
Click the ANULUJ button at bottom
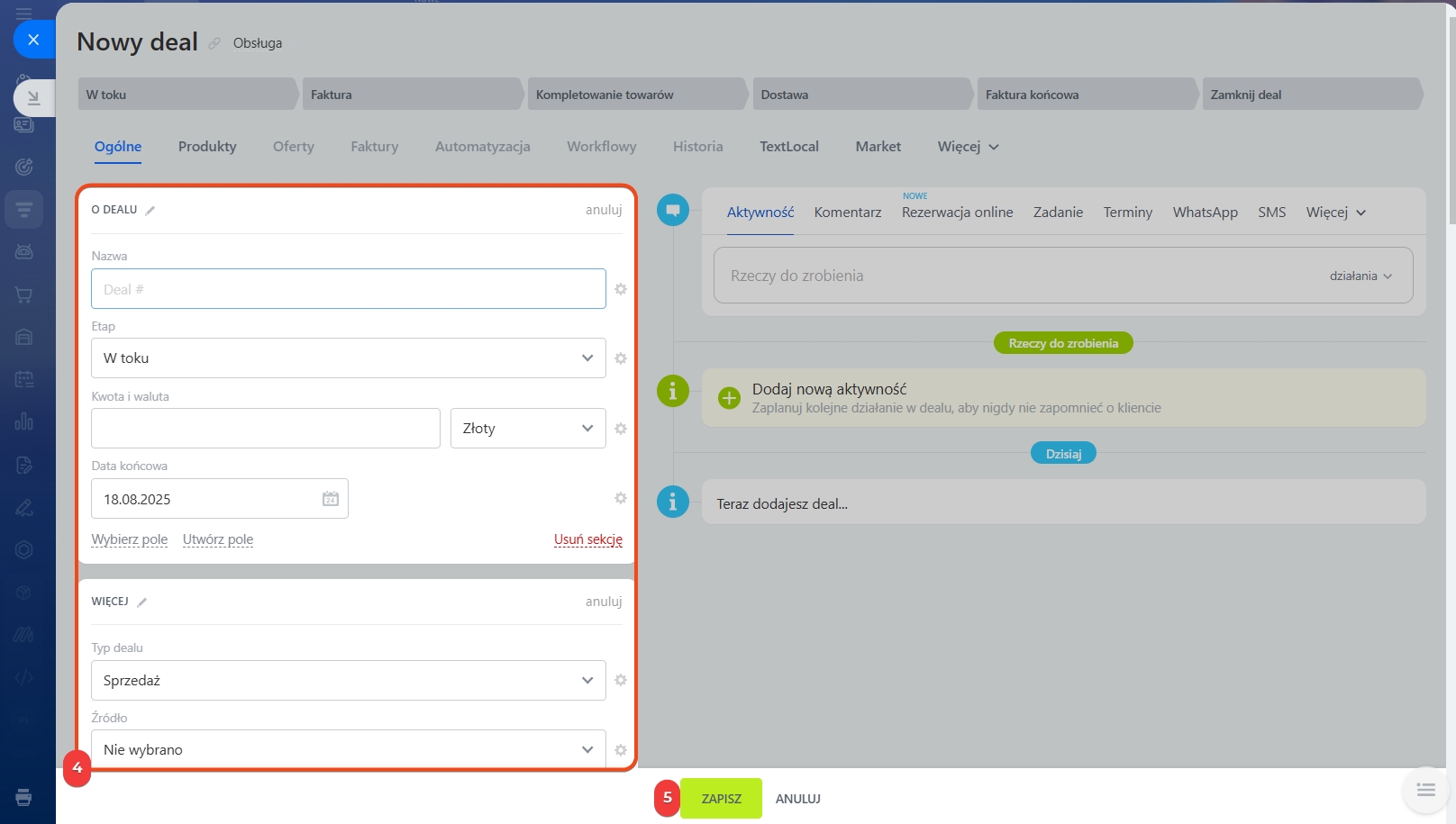pyautogui.click(x=798, y=799)
